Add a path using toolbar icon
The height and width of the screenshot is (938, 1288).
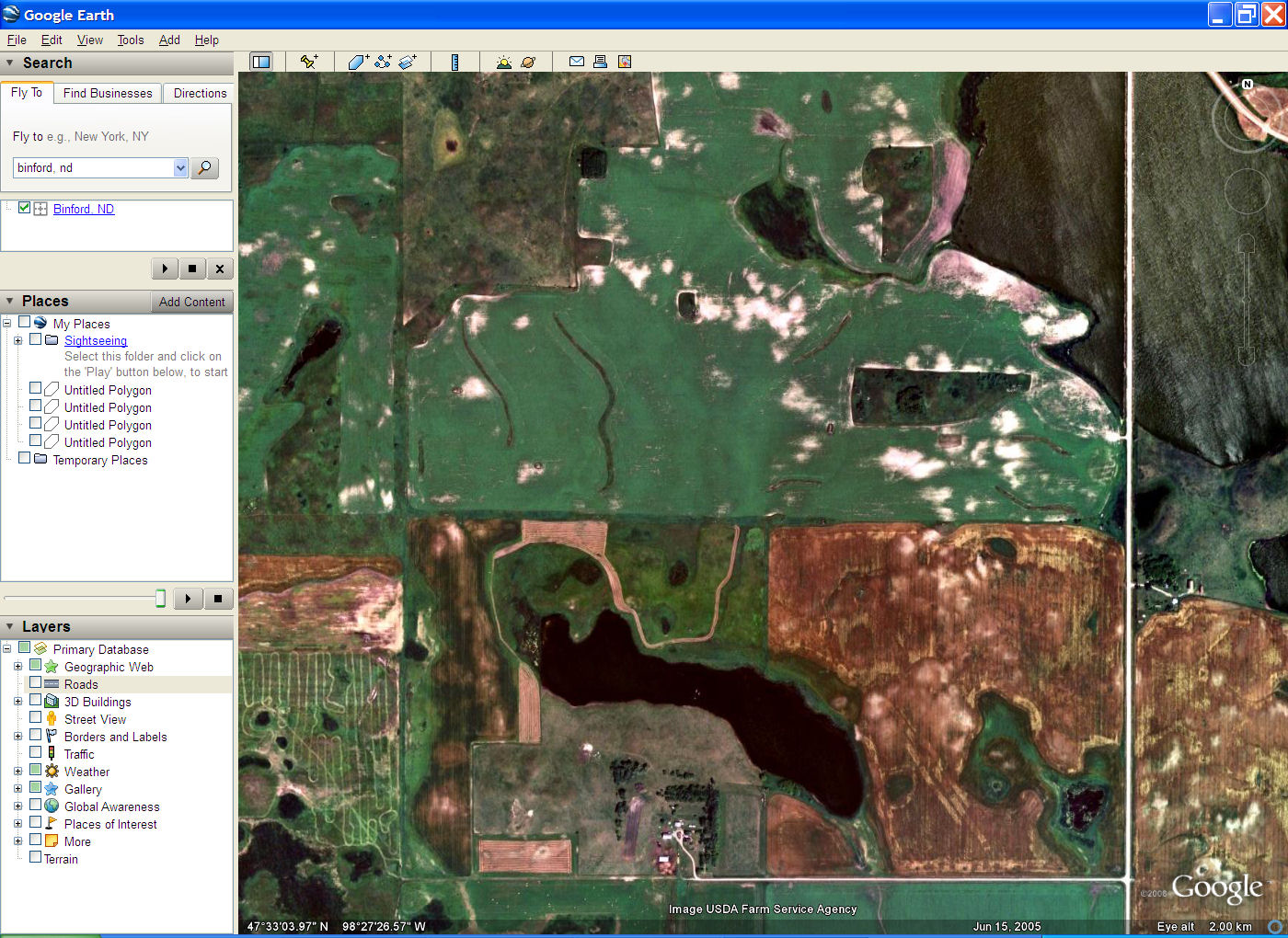coord(383,62)
